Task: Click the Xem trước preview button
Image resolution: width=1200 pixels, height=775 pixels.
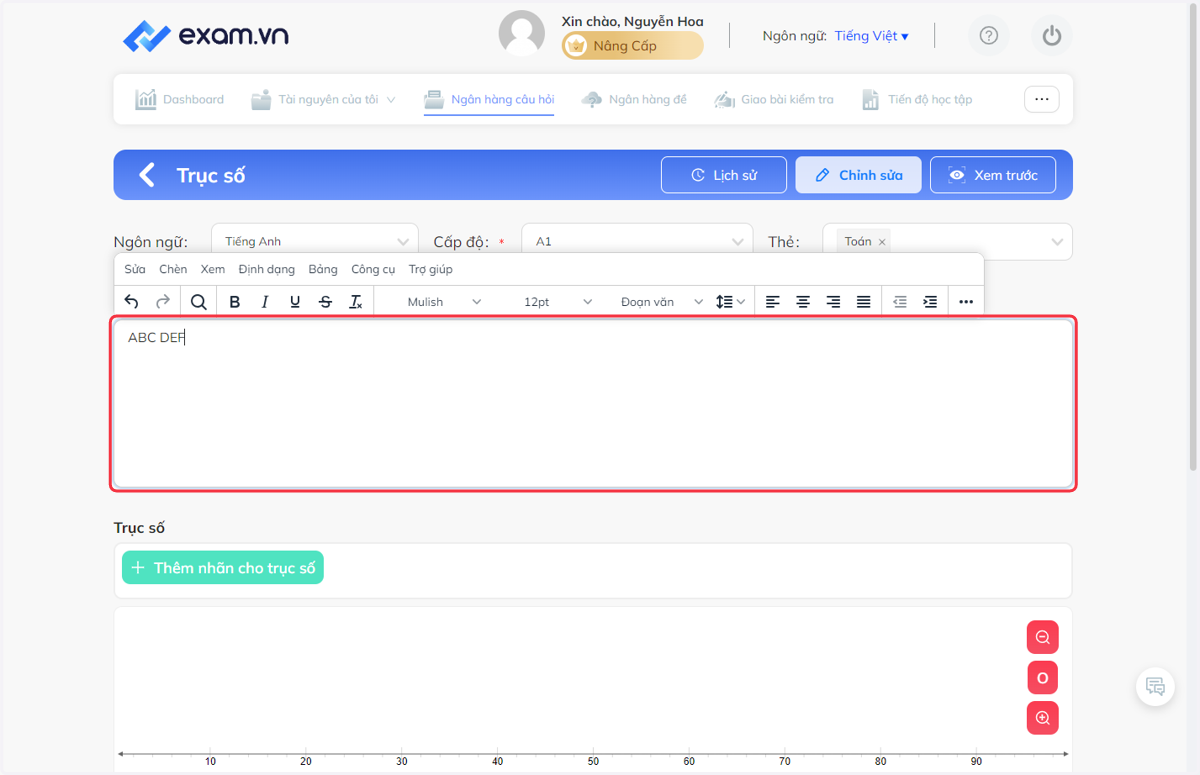Action: click(x=993, y=175)
